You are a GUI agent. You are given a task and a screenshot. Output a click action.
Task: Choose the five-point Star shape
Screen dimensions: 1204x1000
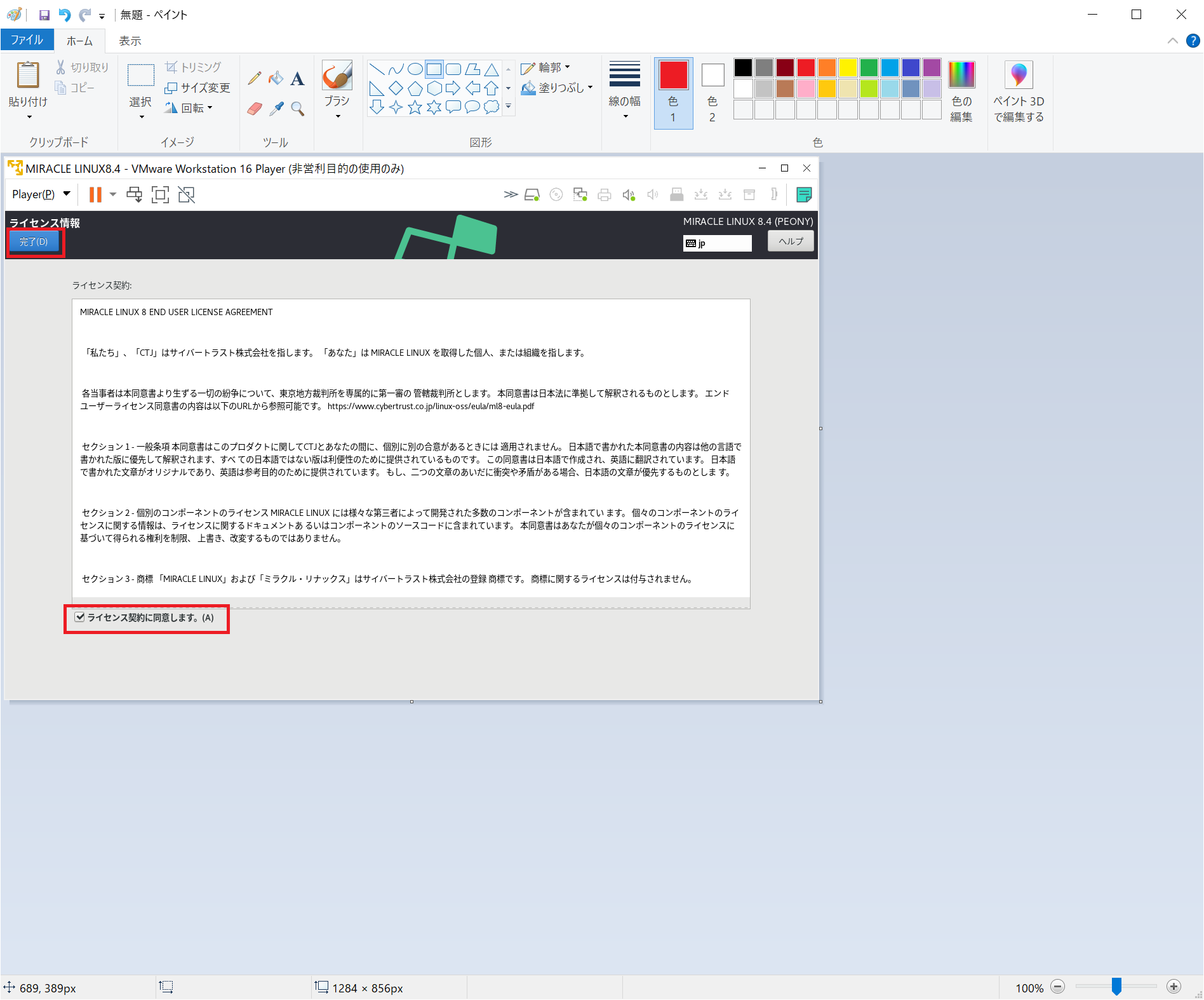coord(415,107)
